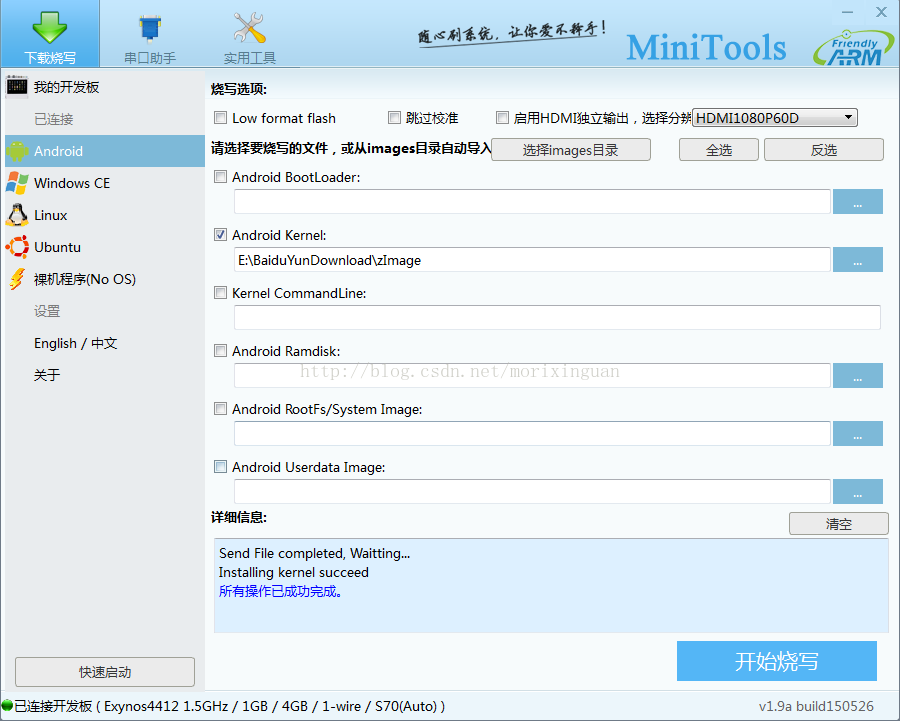Open the 关于 about entry in sidebar
This screenshot has width=900, height=721.
pos(47,375)
